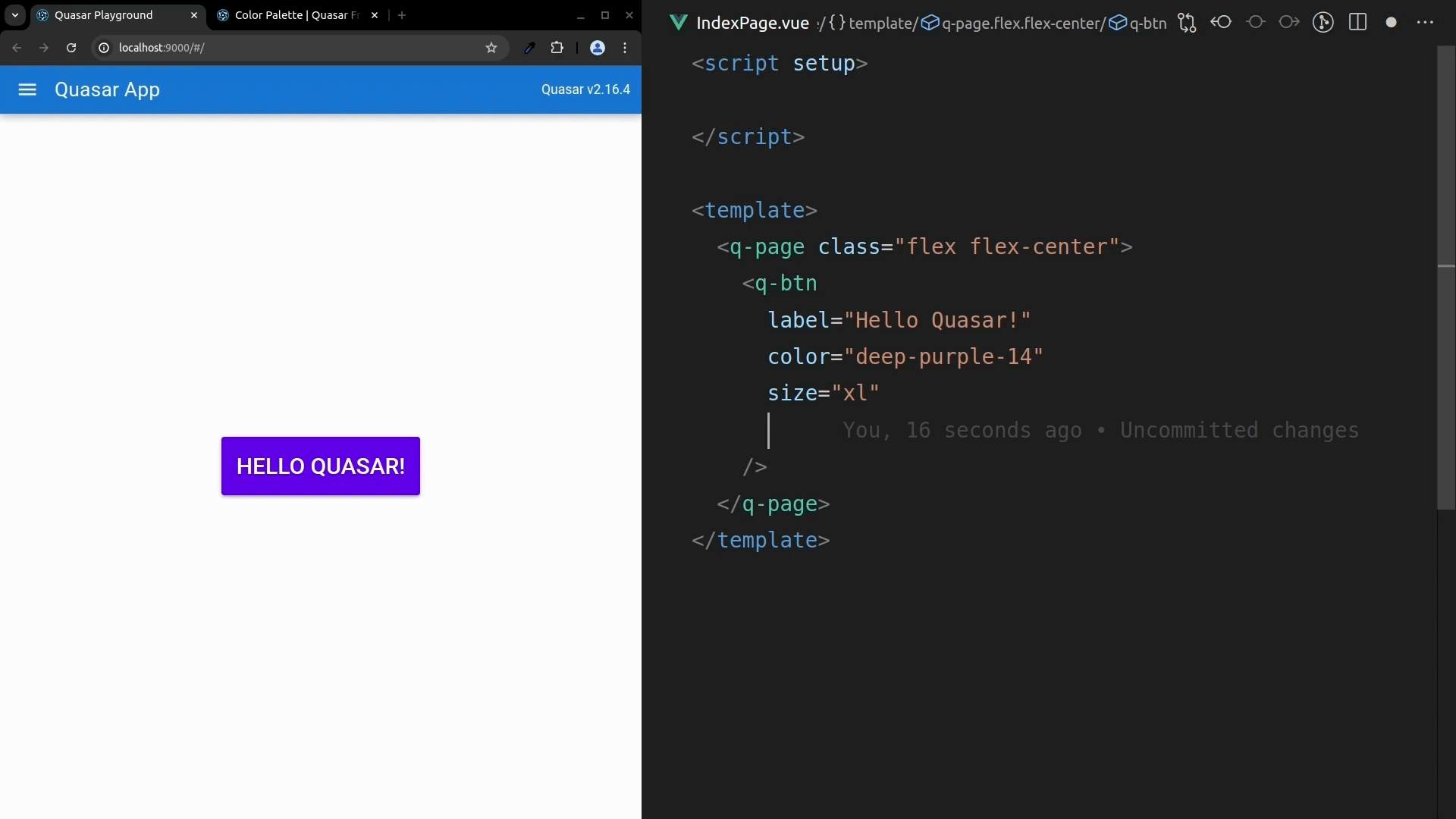
Task: Click the circular git graph icon
Action: pyautogui.click(x=1323, y=23)
